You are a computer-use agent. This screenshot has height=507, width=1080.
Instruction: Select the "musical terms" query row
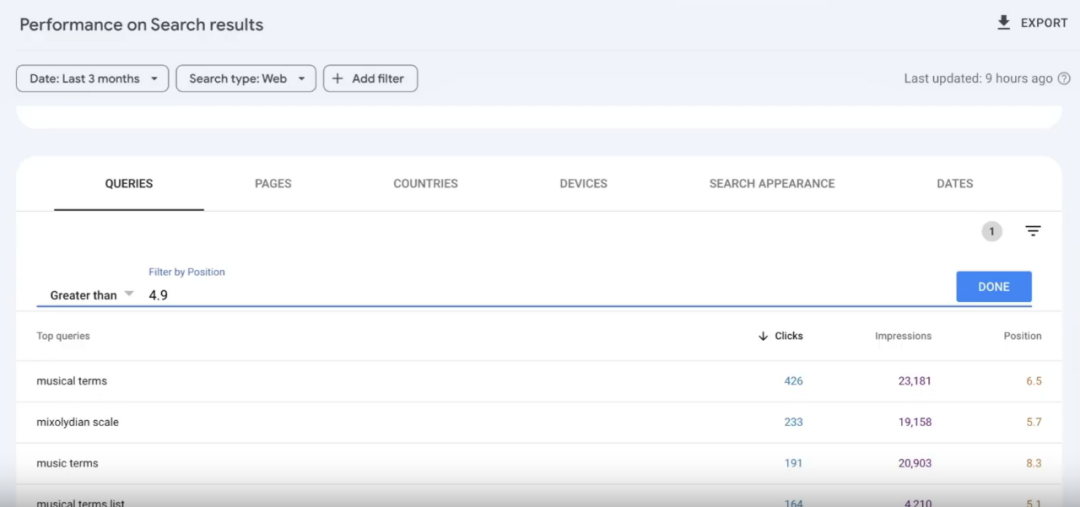click(72, 381)
